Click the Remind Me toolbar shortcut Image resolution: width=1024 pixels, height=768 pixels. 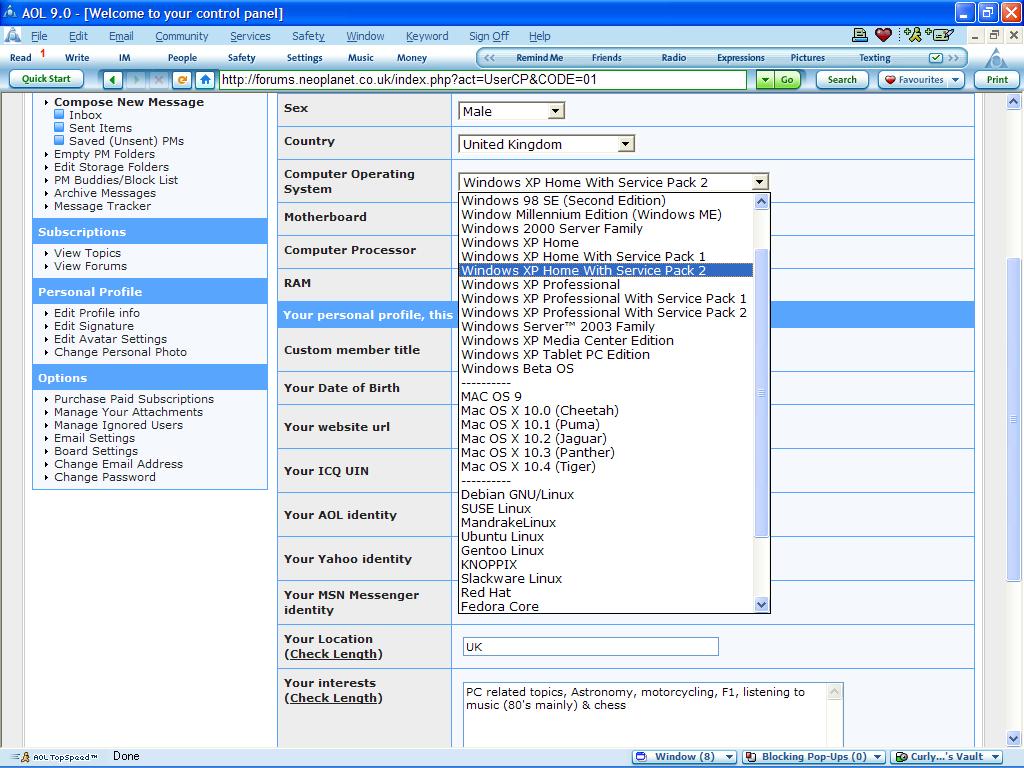(539, 57)
